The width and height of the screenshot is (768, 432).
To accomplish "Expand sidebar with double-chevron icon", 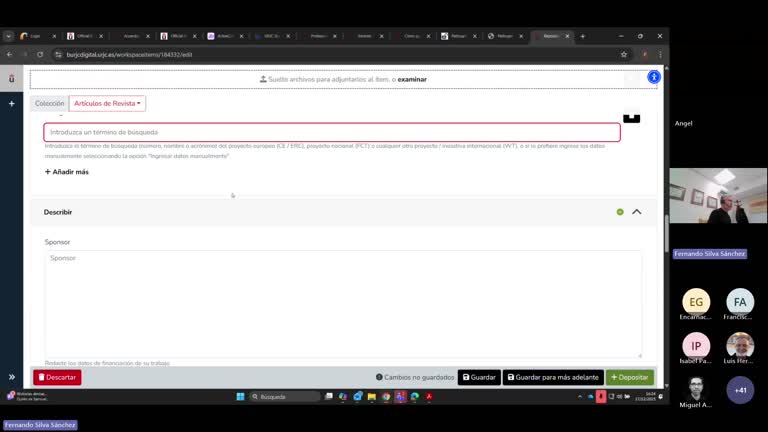I will 12,377.
